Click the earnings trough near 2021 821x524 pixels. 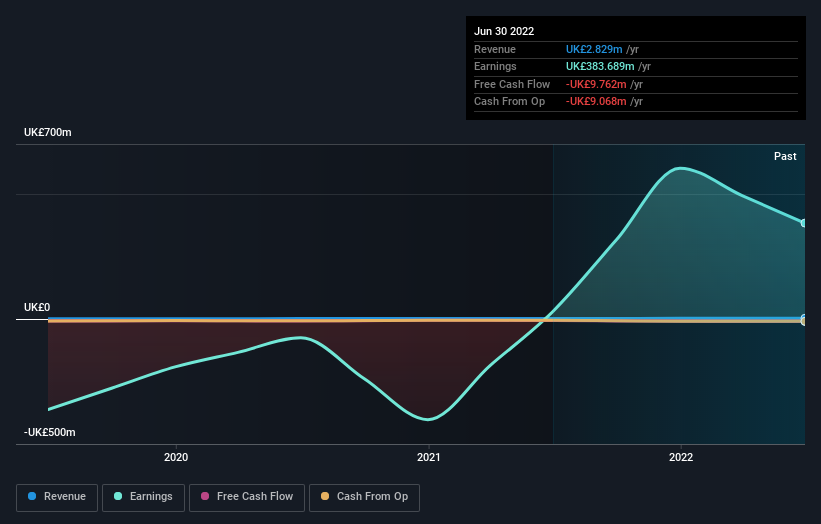tap(428, 419)
